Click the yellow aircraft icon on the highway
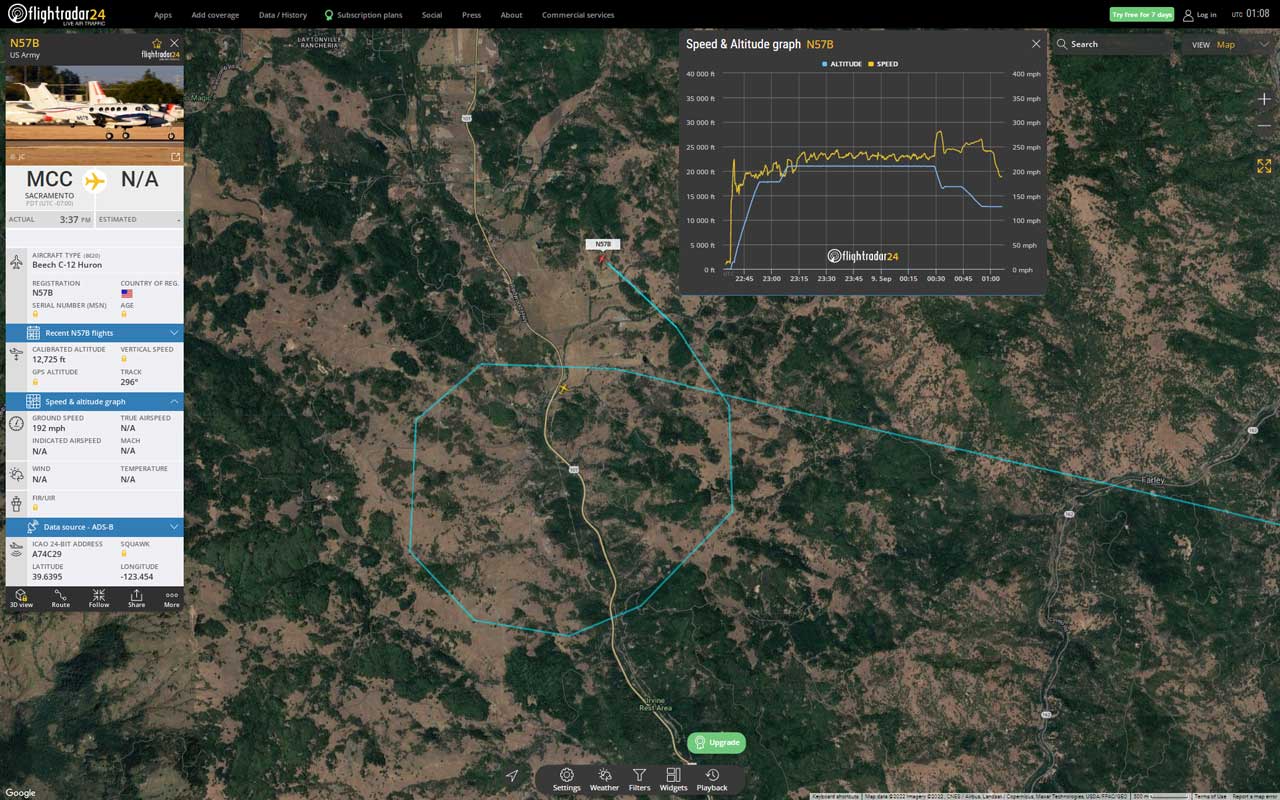The height and width of the screenshot is (800, 1280). point(564,388)
